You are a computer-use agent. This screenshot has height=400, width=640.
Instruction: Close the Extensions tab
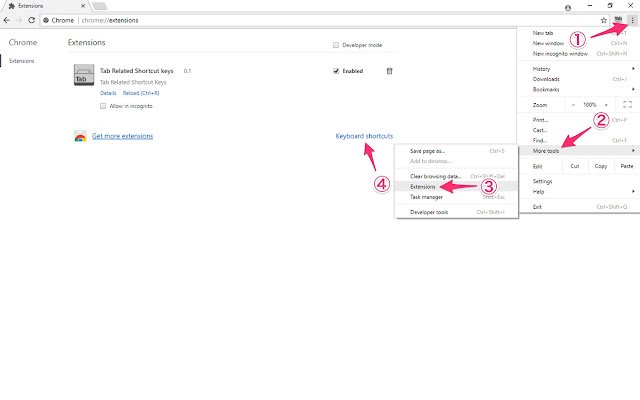(x=83, y=6)
